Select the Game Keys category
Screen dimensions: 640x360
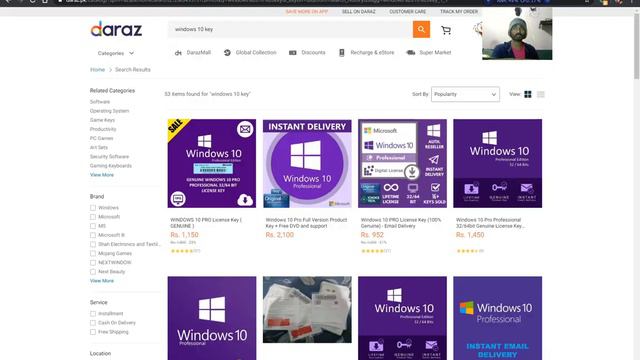[102, 120]
